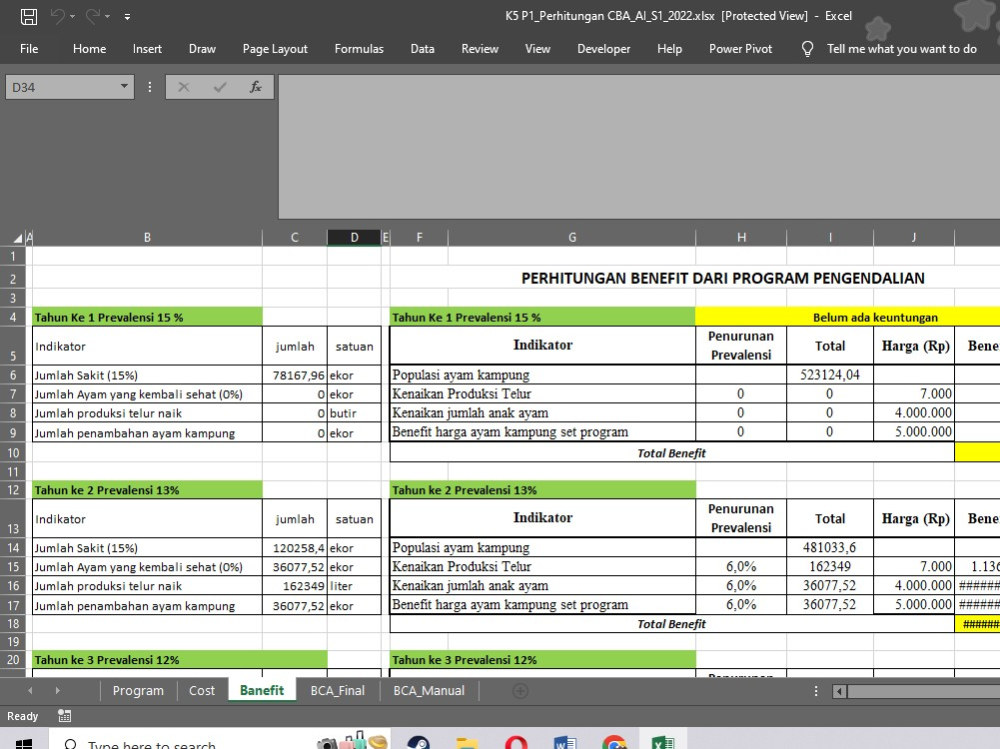Open the Formulas ribbon tab
The height and width of the screenshot is (749, 1000).
click(359, 48)
